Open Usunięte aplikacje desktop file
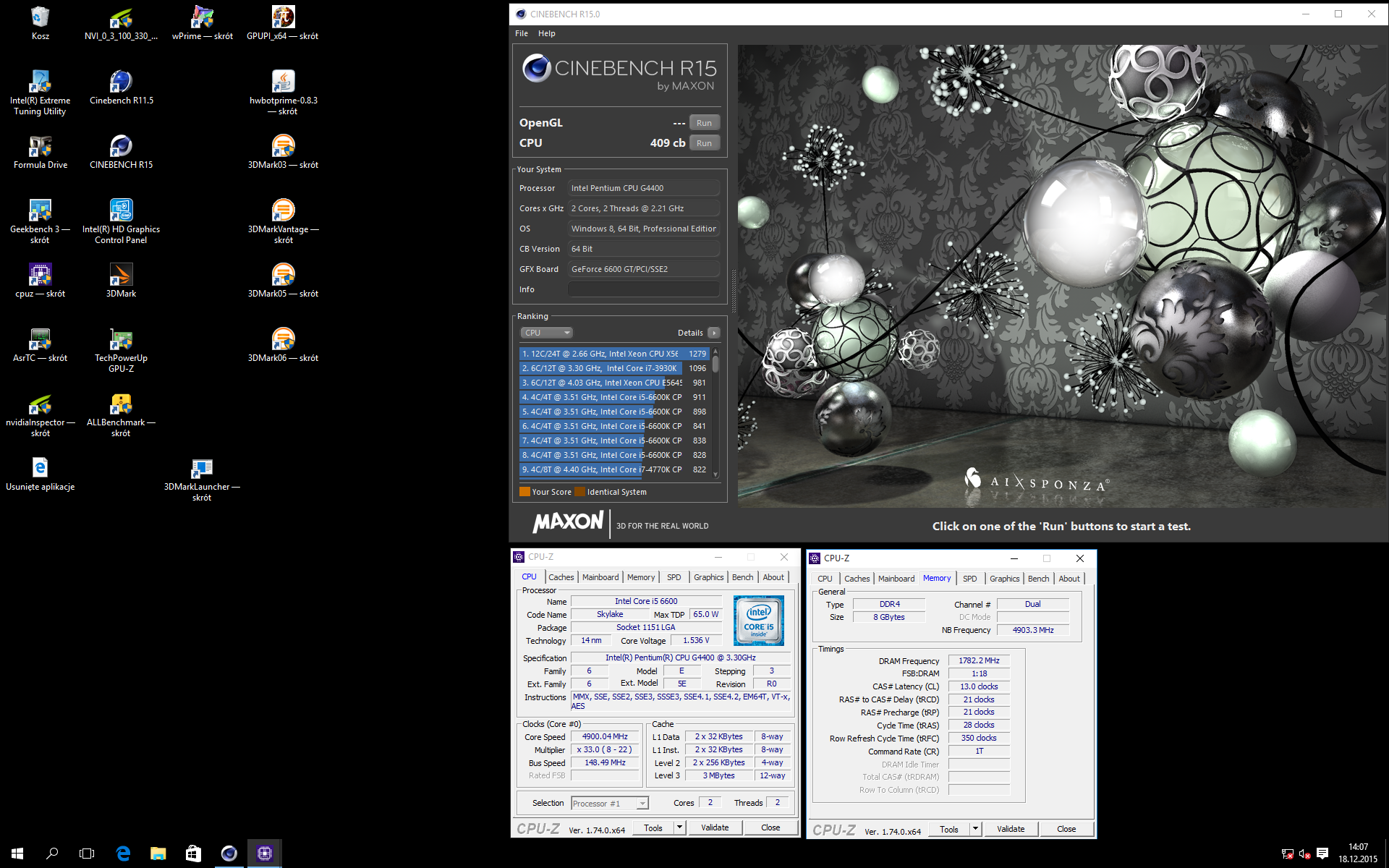 (41, 474)
